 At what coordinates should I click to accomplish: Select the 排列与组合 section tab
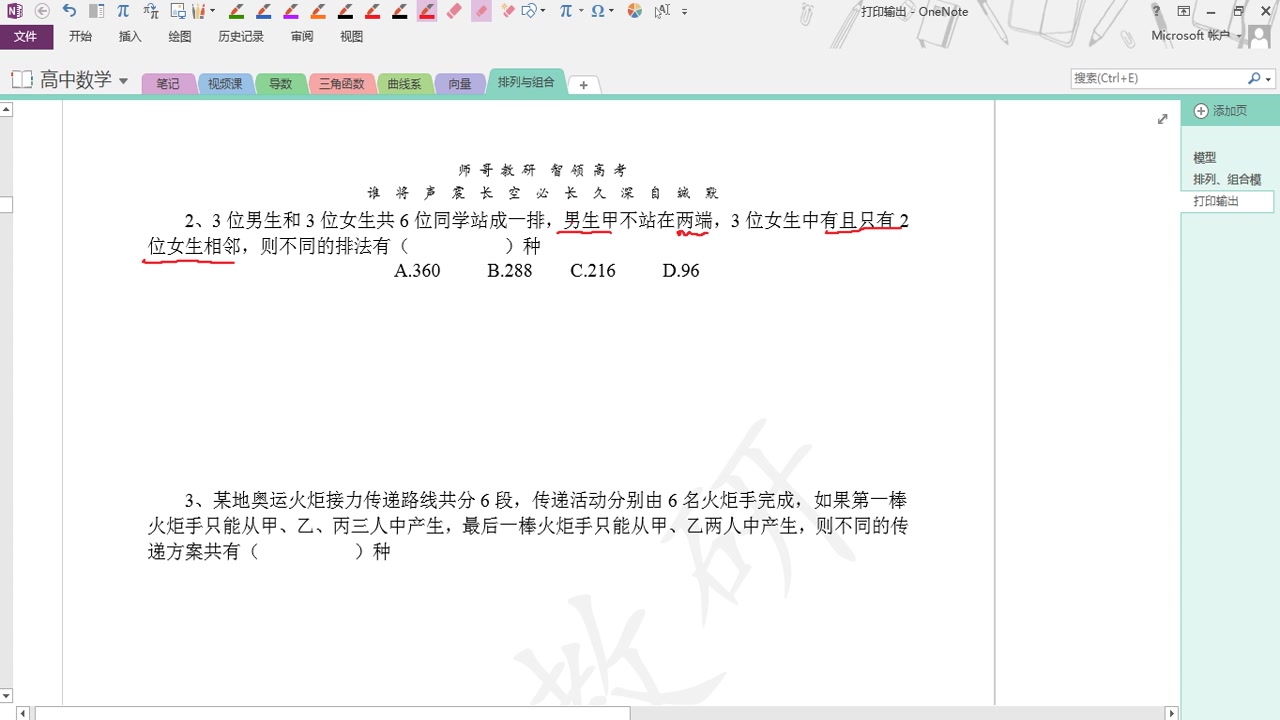click(x=526, y=82)
